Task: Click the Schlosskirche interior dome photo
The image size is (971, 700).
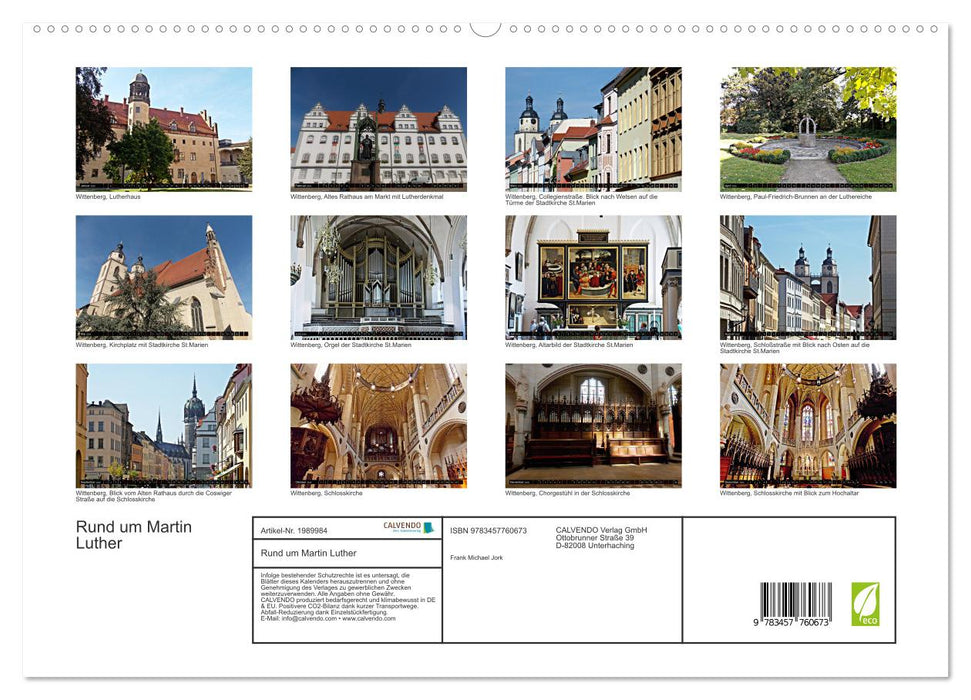Action: click(x=378, y=425)
